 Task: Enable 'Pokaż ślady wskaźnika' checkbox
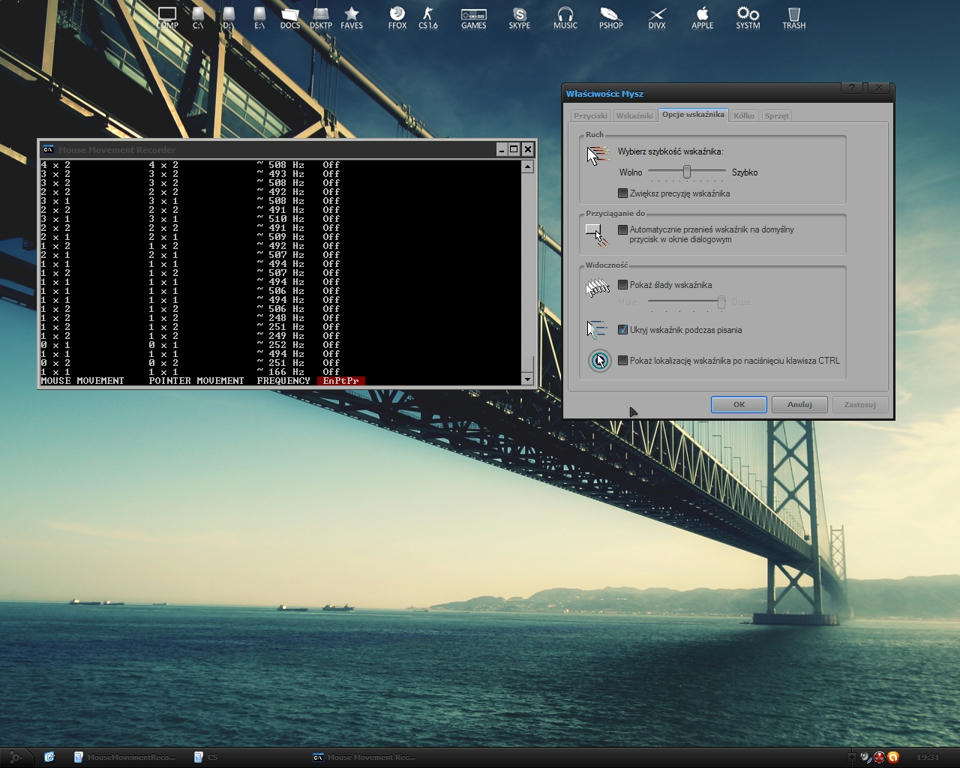(623, 285)
